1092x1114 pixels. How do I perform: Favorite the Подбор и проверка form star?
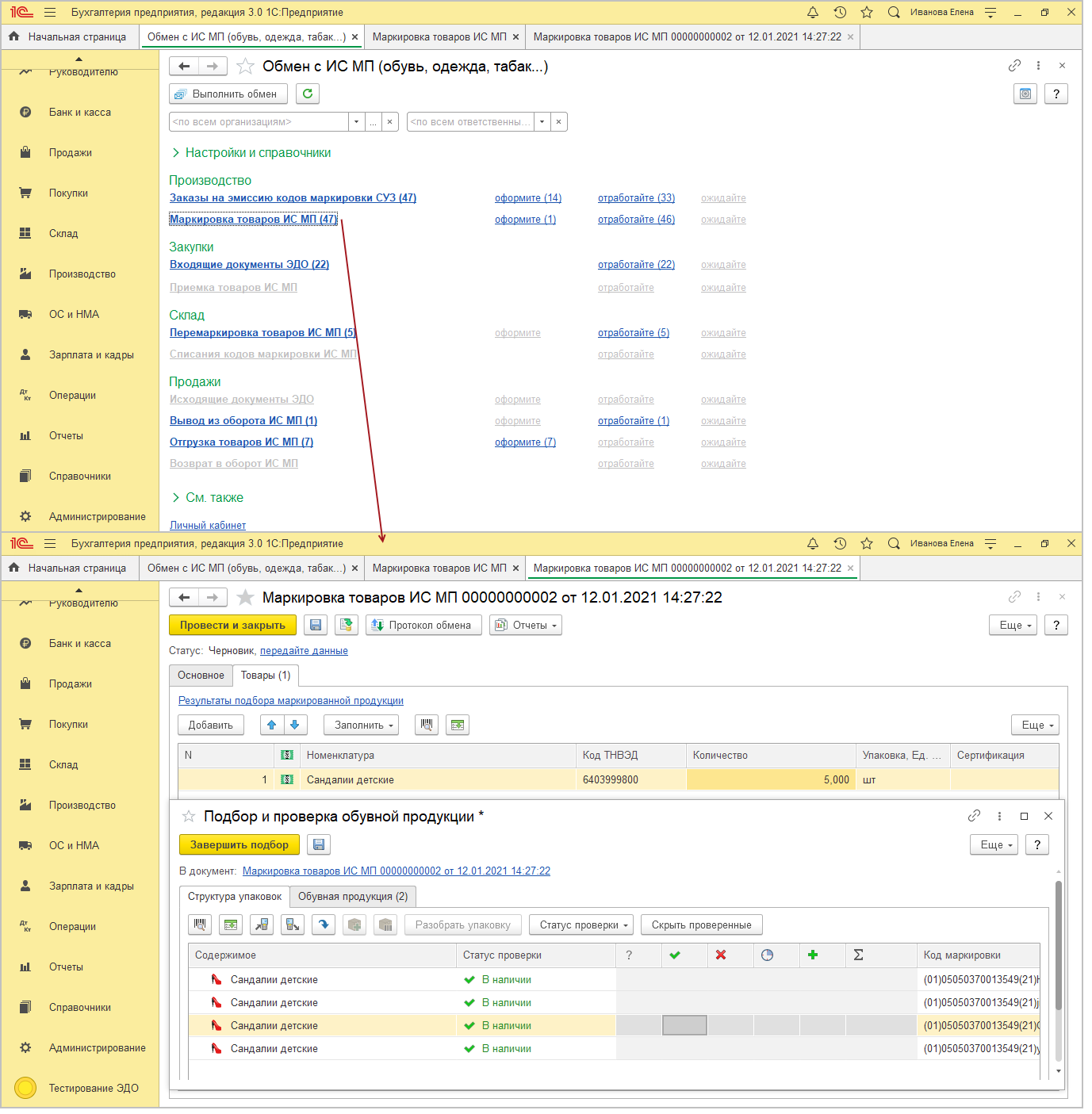(189, 816)
